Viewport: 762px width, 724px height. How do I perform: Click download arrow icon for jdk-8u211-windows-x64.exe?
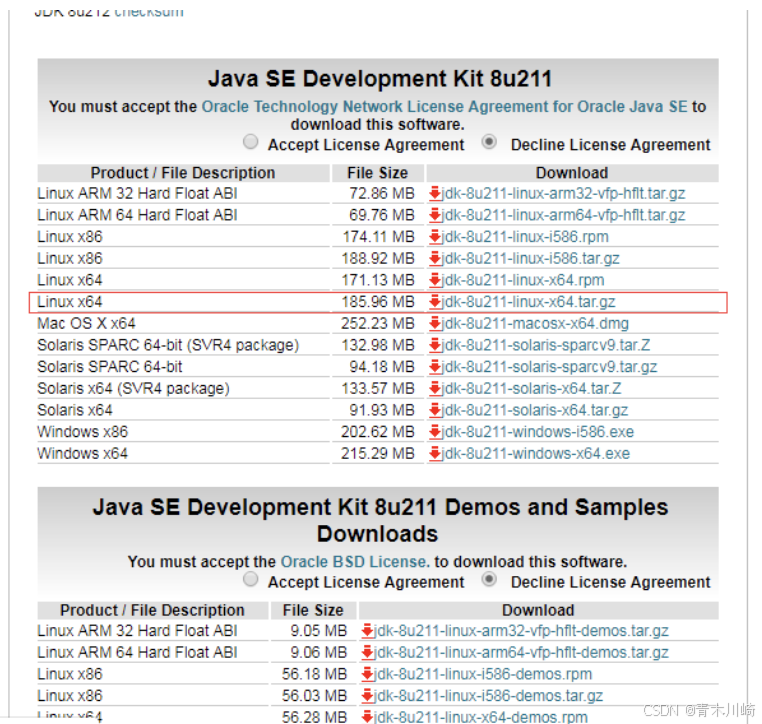pos(435,453)
